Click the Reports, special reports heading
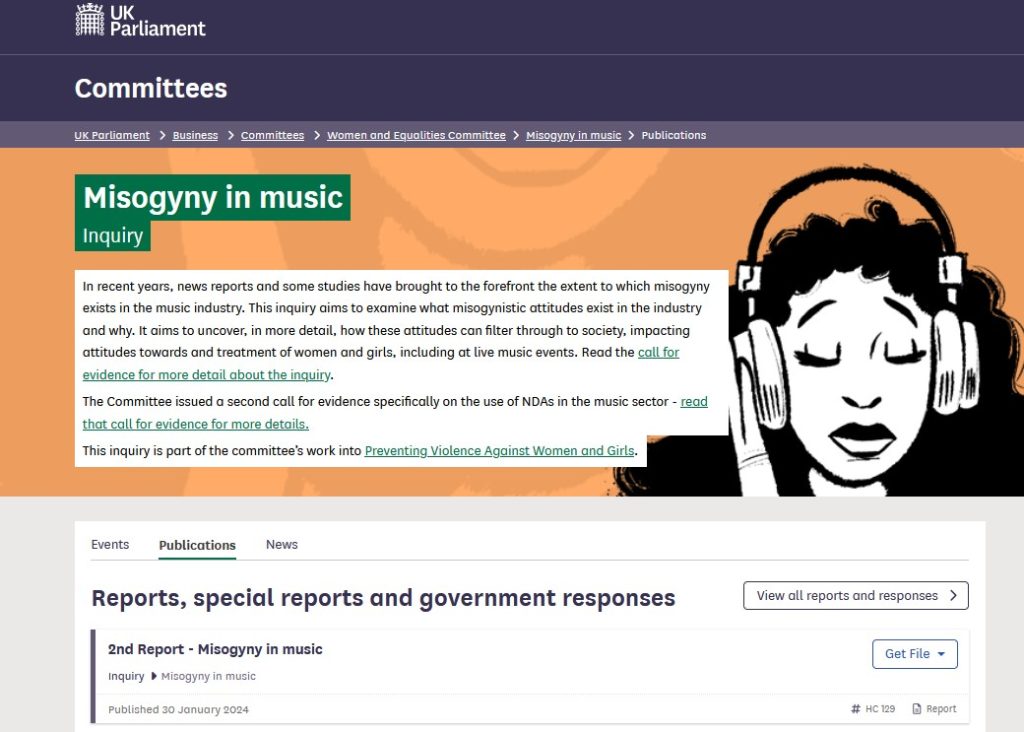Image resolution: width=1024 pixels, height=732 pixels. click(x=383, y=597)
